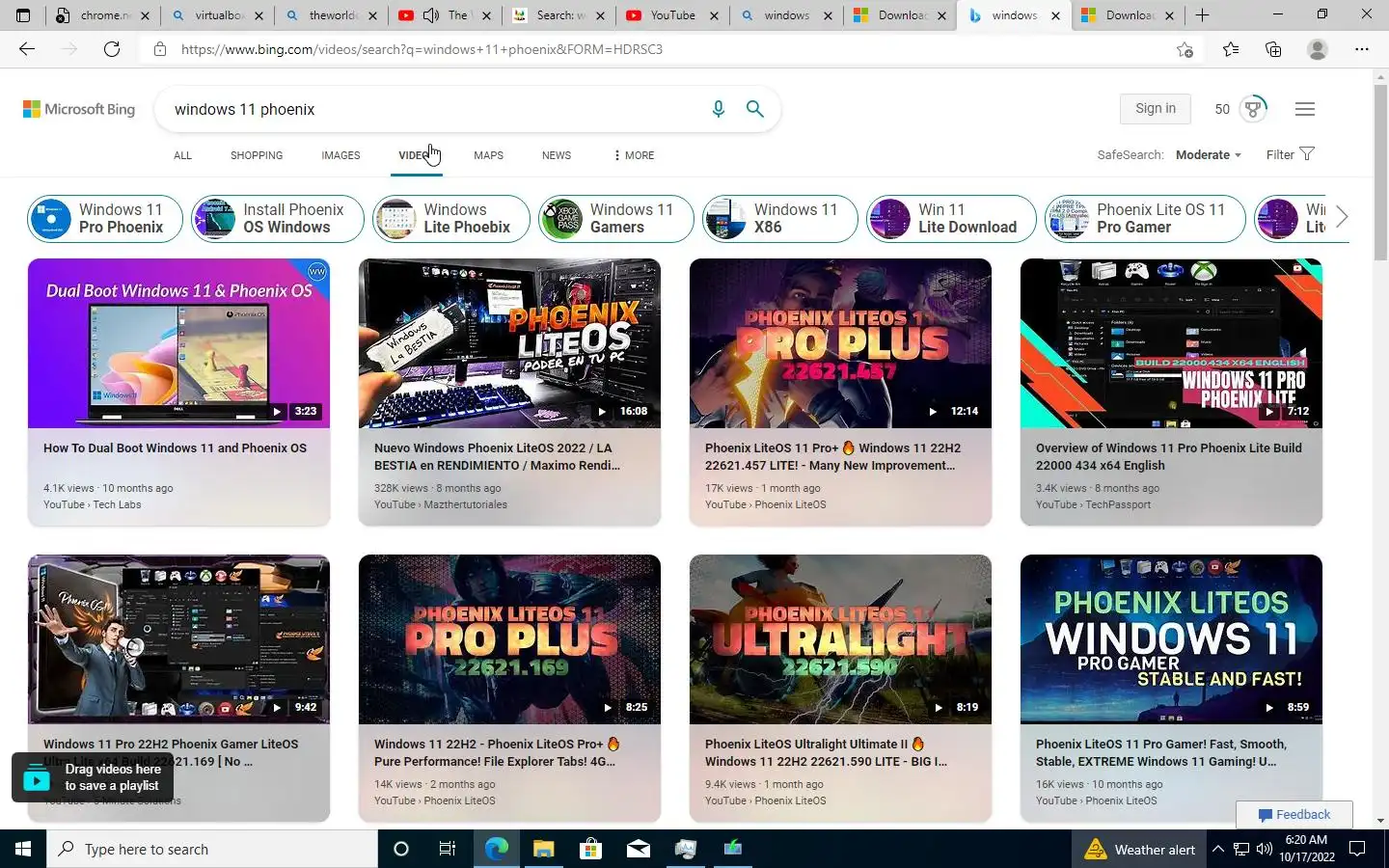The width and height of the screenshot is (1389, 868).
Task: Play the Nuevo Windows Phoenix LiteOS 2022 thumbnail
Action: click(509, 343)
